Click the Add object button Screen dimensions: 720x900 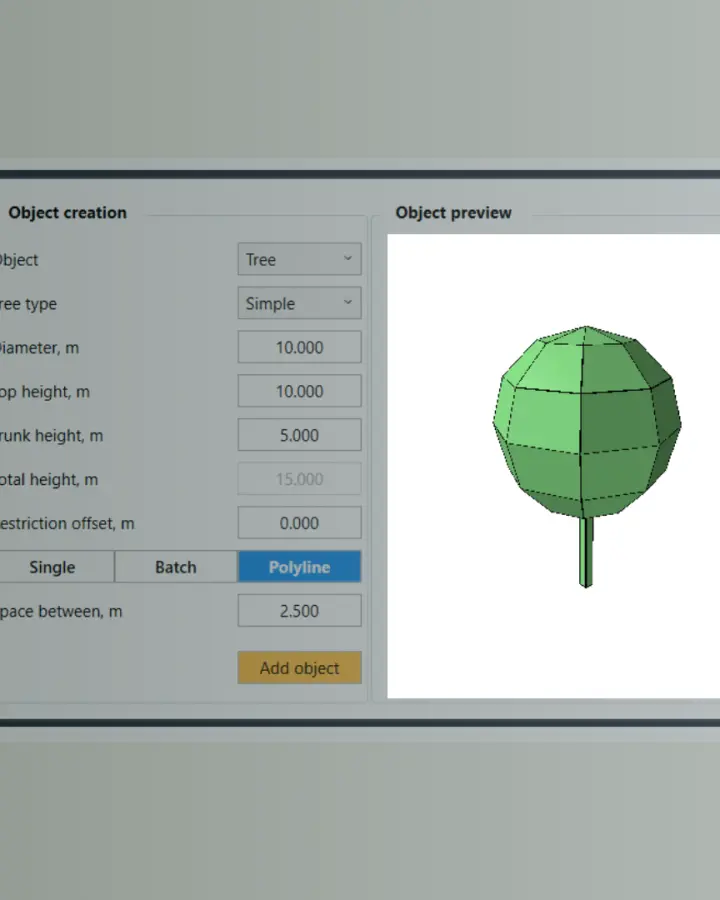click(299, 668)
